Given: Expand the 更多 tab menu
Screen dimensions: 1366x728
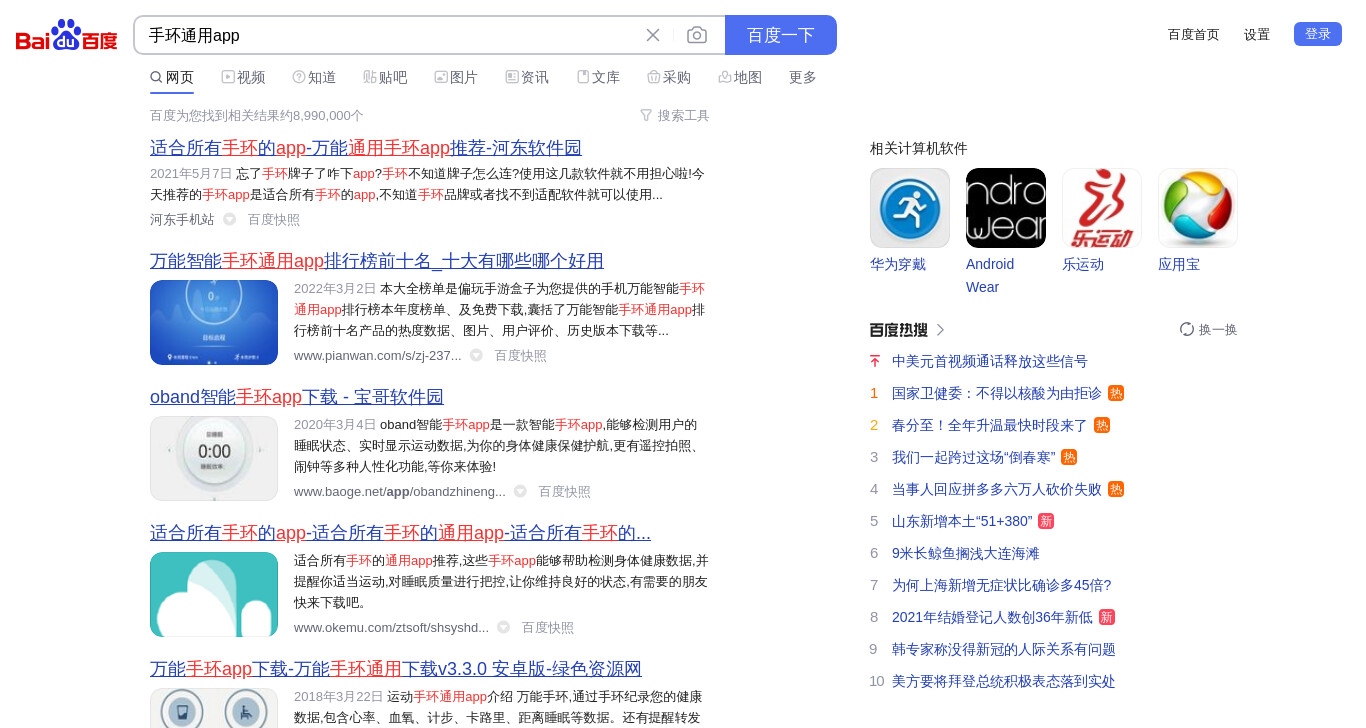Looking at the screenshot, I should [803, 77].
